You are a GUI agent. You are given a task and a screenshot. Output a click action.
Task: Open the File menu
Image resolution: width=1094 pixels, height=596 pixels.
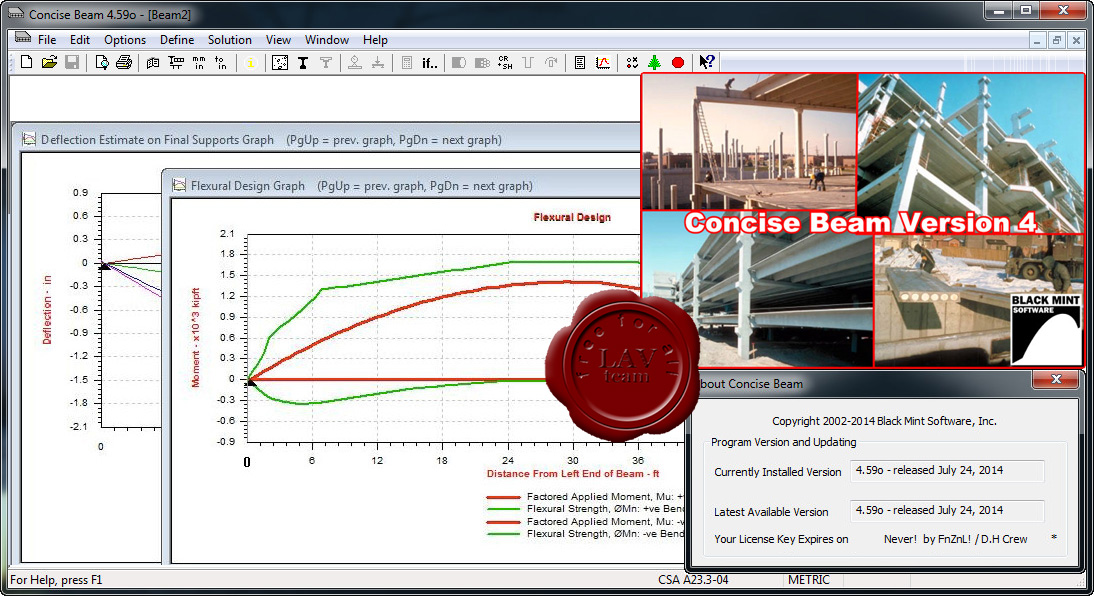(47, 40)
